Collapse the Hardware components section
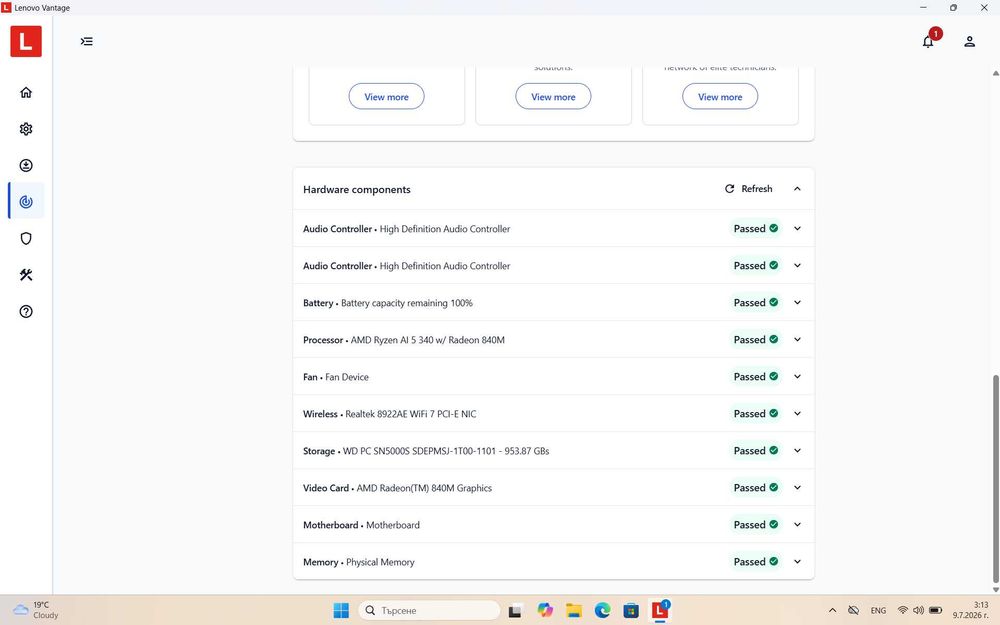 click(797, 189)
